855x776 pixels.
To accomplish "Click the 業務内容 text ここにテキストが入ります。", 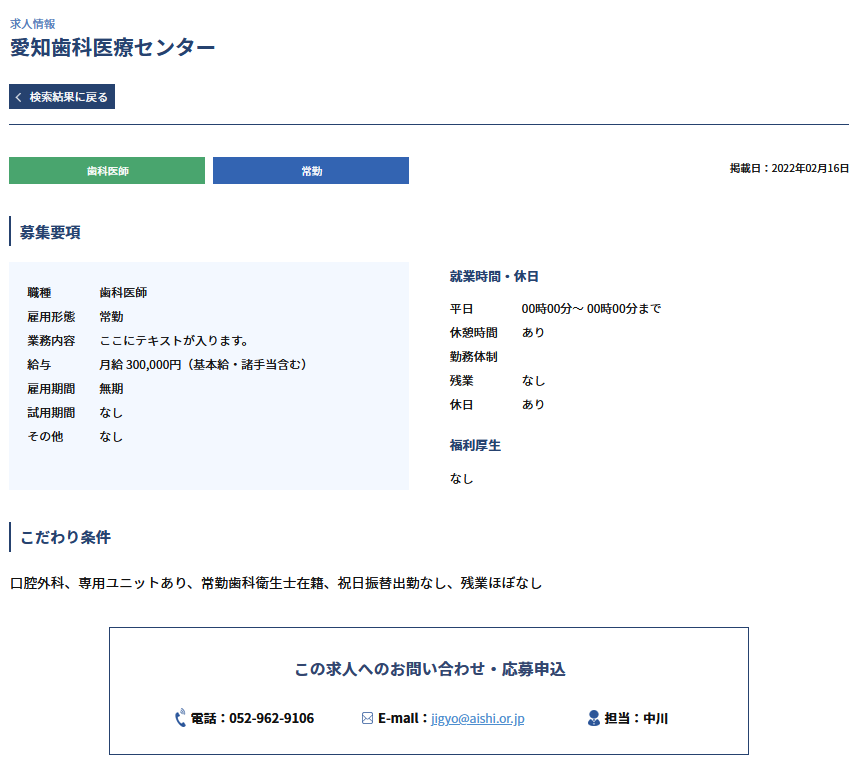I will (174, 341).
